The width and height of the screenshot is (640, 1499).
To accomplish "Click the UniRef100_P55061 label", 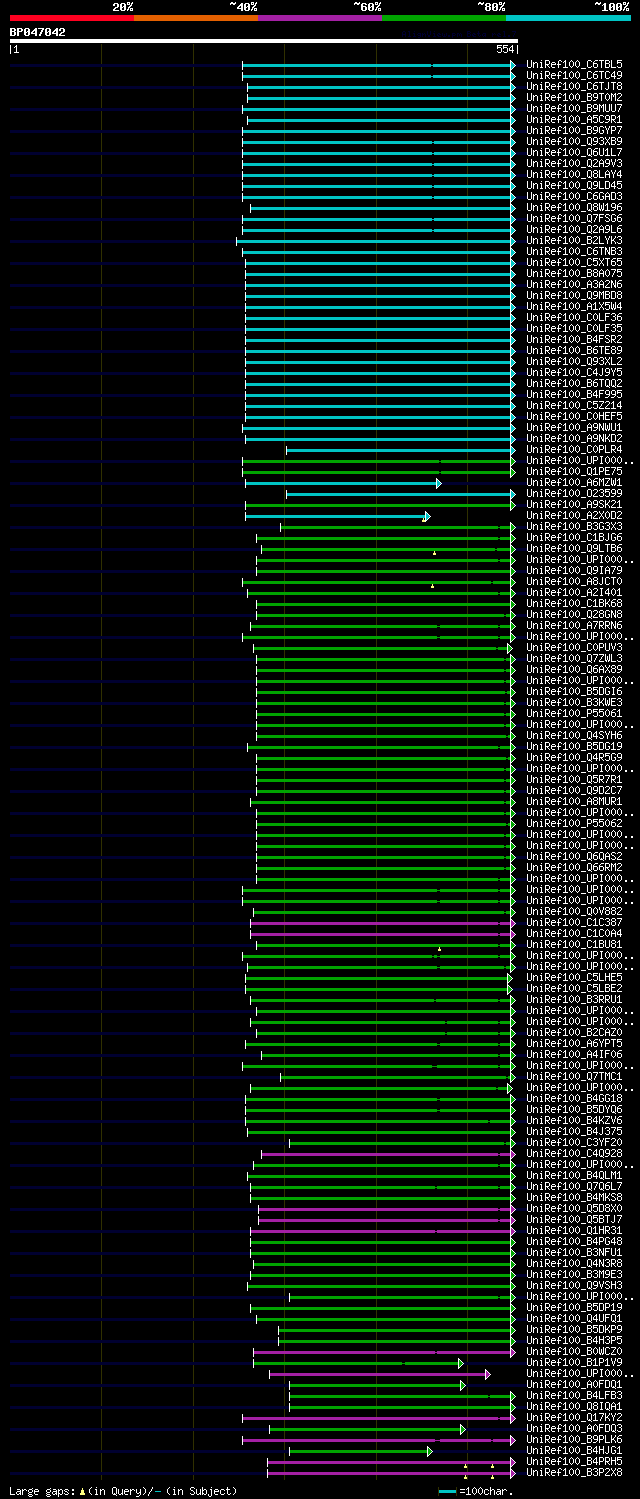I will [x=574, y=713].
